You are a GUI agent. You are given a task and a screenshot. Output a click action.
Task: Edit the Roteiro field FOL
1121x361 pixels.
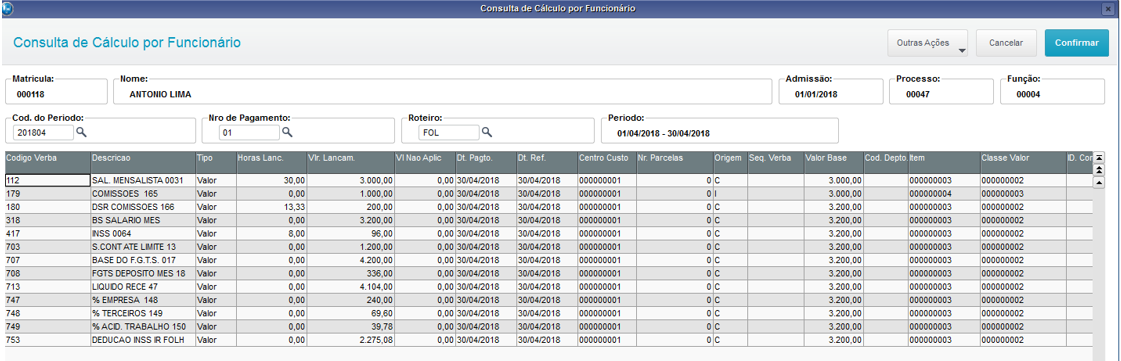coord(449,132)
